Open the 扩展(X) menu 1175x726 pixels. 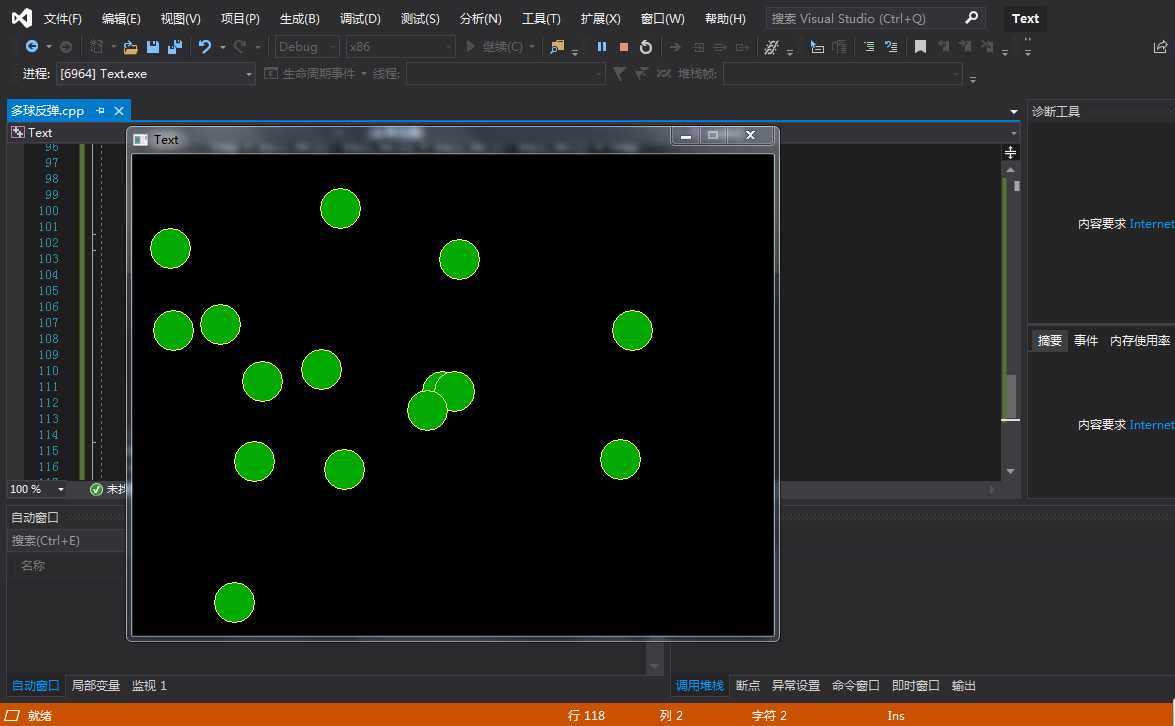pyautogui.click(x=600, y=19)
